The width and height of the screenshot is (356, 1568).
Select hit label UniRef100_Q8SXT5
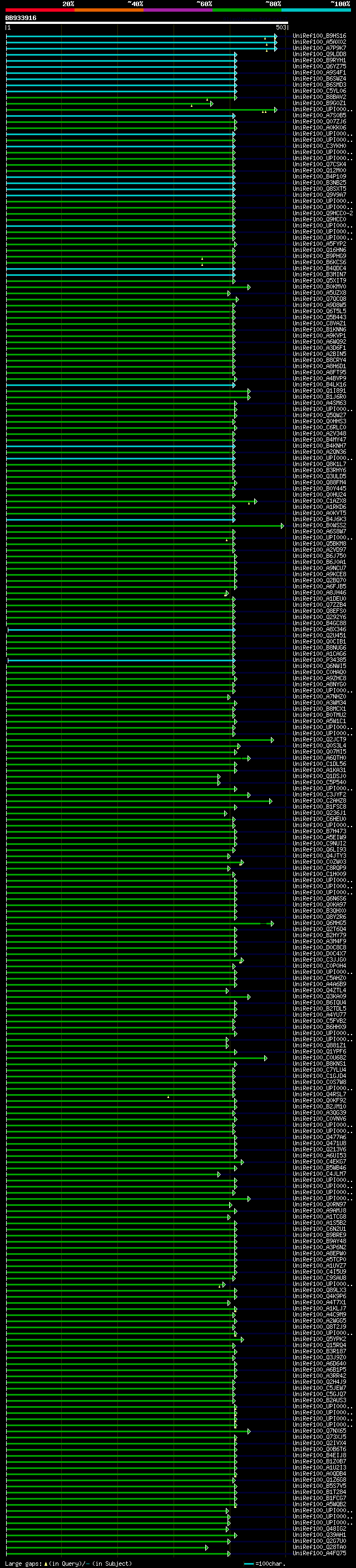319,189
